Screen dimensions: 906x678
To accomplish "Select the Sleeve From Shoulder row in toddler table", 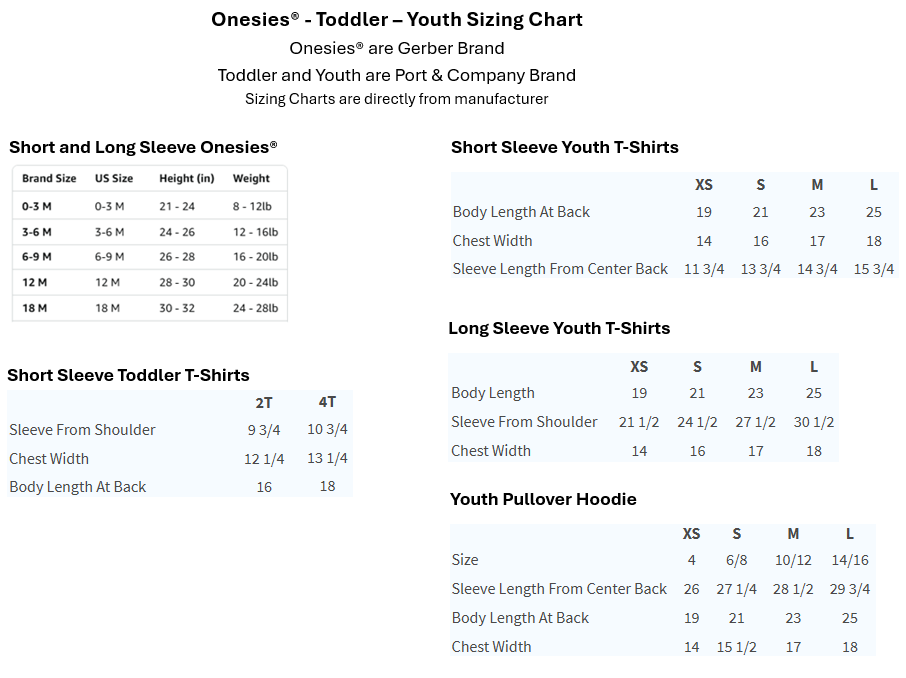I will [x=82, y=430].
